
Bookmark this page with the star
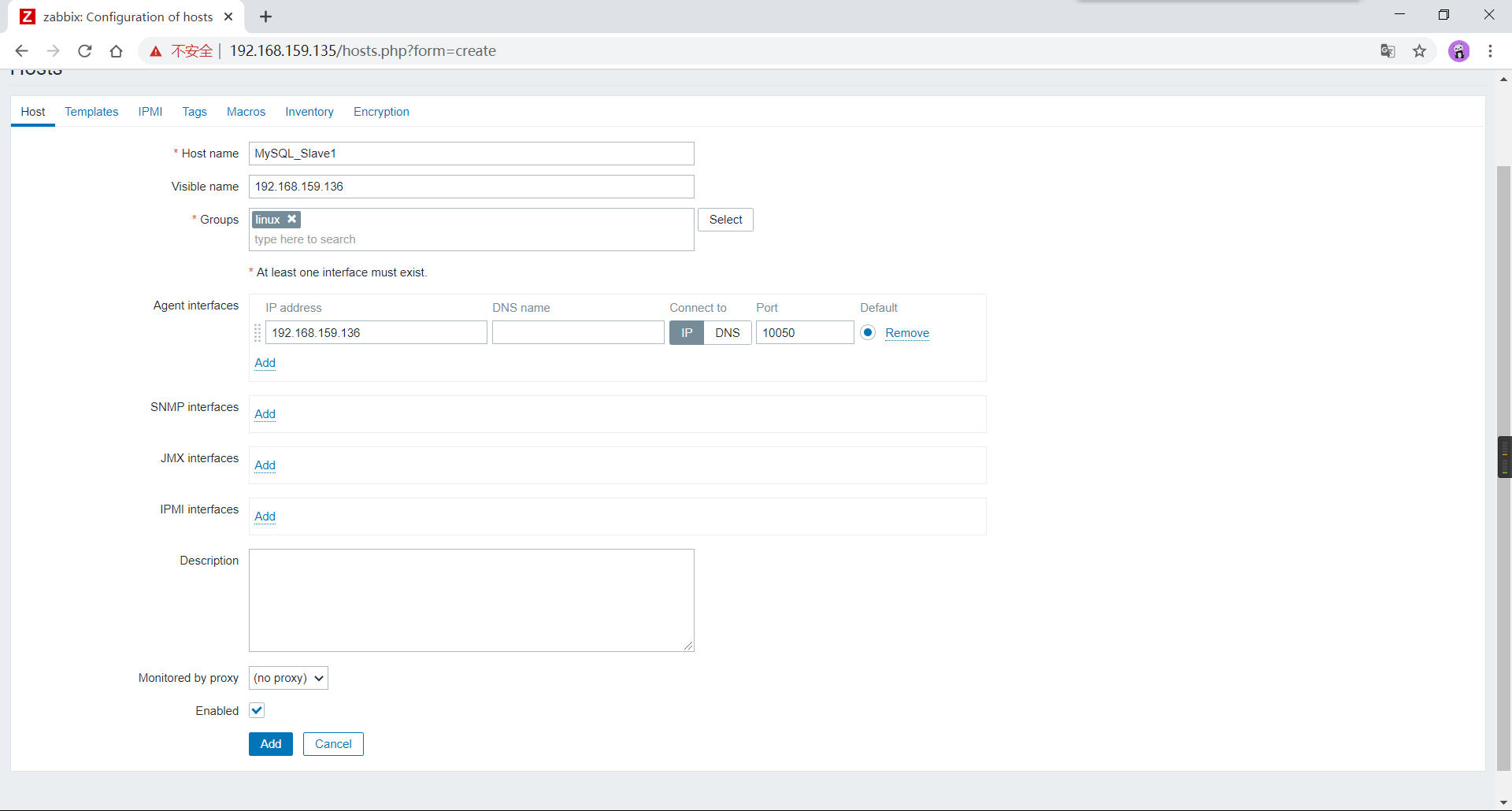(1419, 51)
